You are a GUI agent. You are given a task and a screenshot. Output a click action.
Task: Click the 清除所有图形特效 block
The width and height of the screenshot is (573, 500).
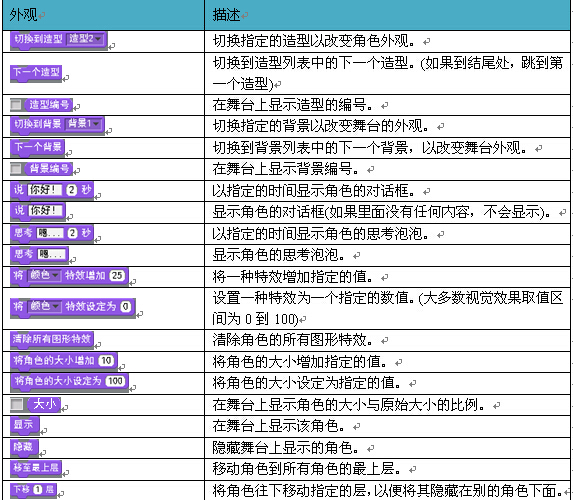(52, 340)
